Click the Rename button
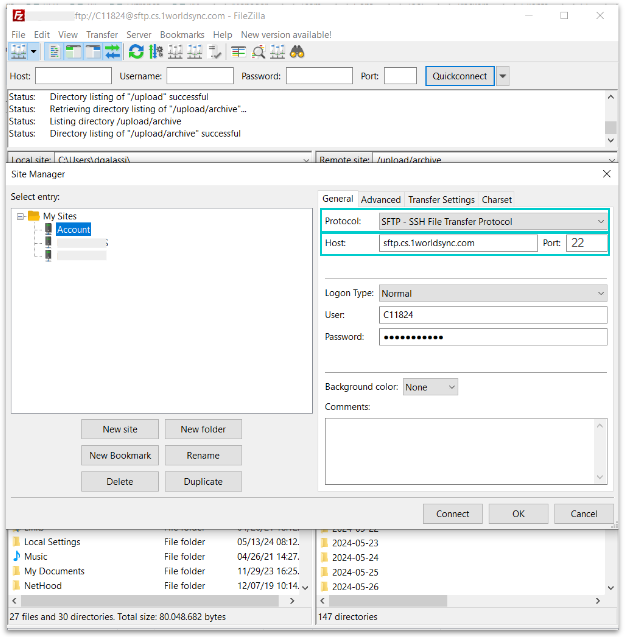Image resolution: width=625 pixels, height=637 pixels. pyautogui.click(x=203, y=455)
